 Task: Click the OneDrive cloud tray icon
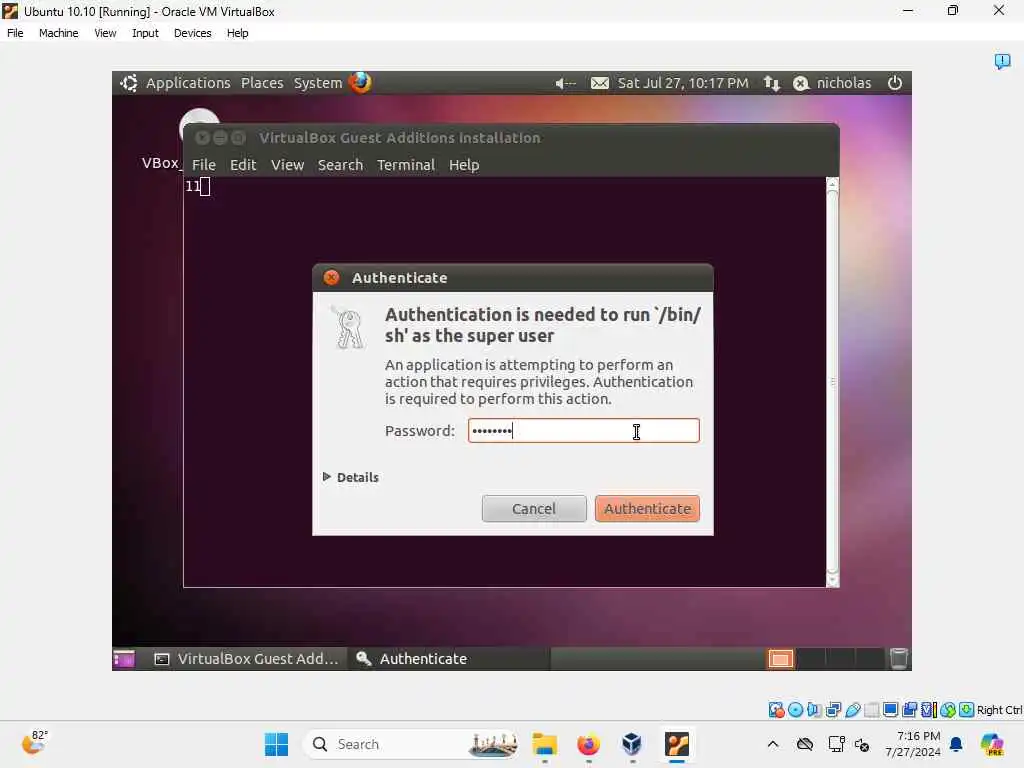805,744
